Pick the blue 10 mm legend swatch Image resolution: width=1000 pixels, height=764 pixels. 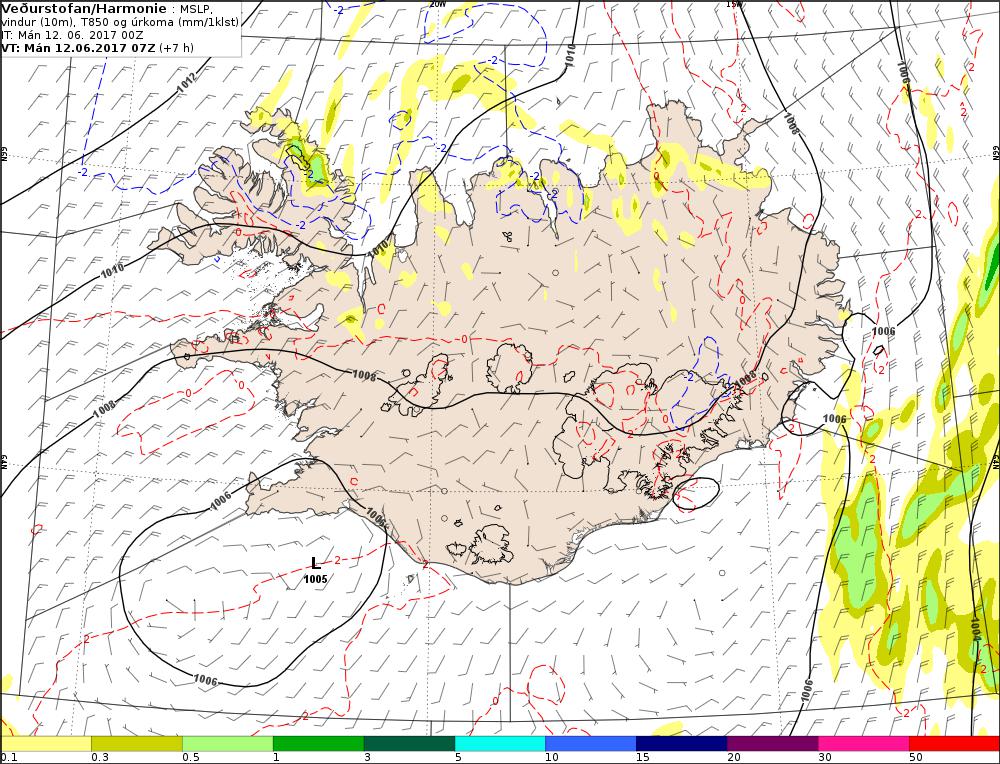(x=591, y=744)
